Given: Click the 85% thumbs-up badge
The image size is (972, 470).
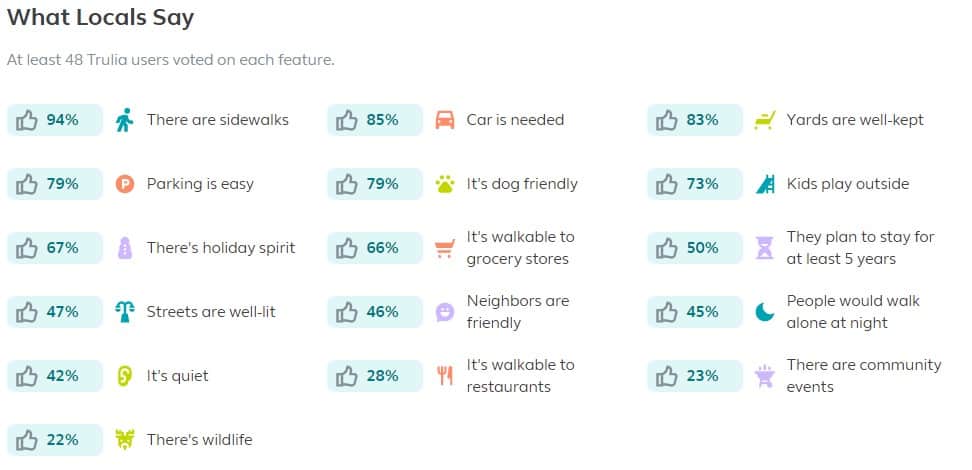Looking at the screenshot, I should tap(374, 120).
